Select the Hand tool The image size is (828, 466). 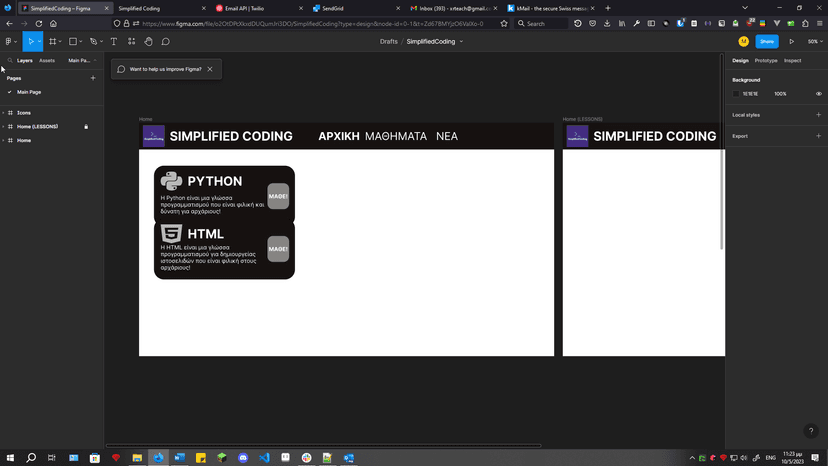point(148,42)
